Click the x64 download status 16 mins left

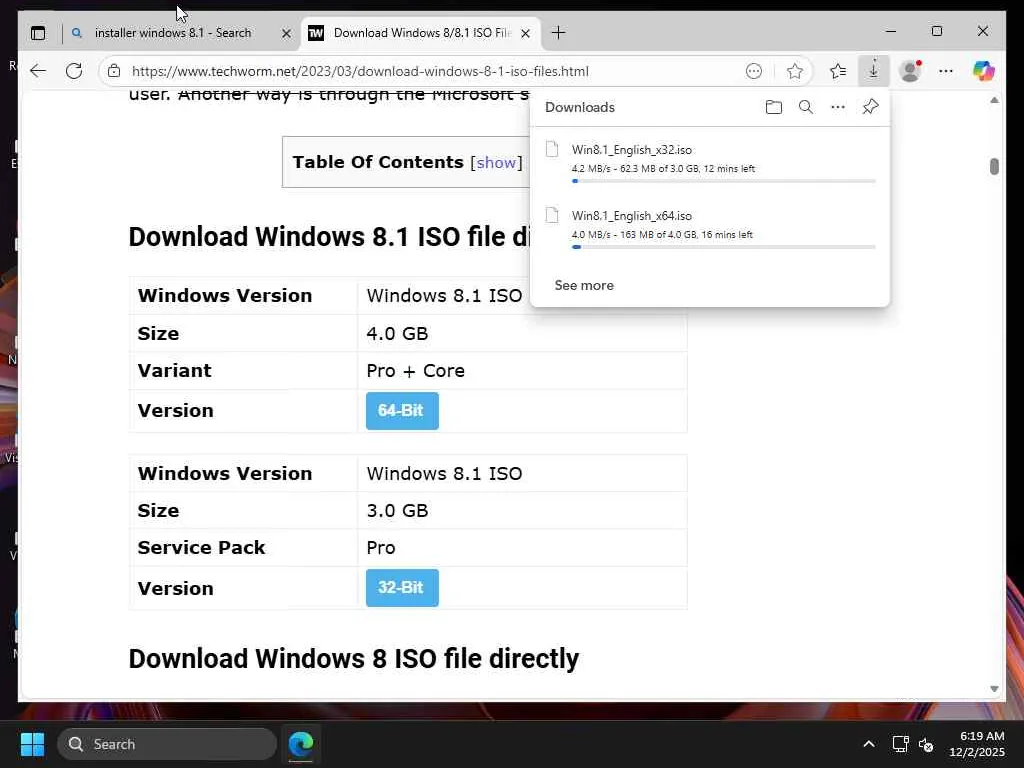pyautogui.click(x=662, y=234)
